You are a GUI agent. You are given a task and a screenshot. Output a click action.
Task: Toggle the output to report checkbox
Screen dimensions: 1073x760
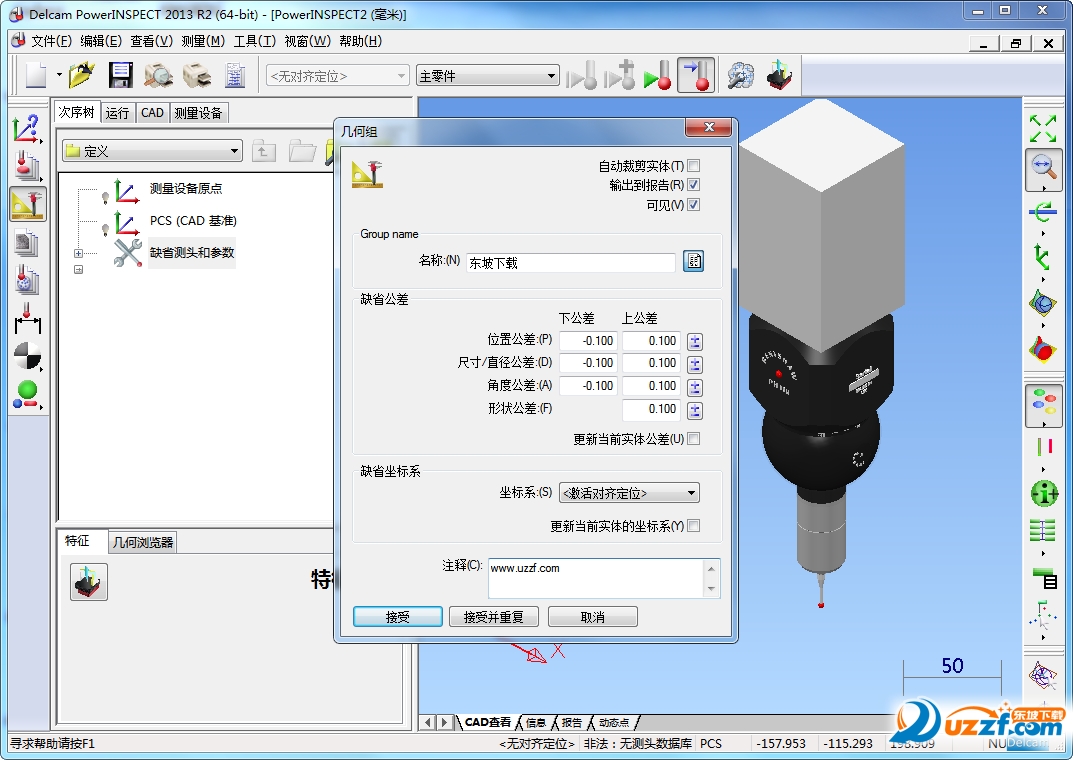click(693, 185)
